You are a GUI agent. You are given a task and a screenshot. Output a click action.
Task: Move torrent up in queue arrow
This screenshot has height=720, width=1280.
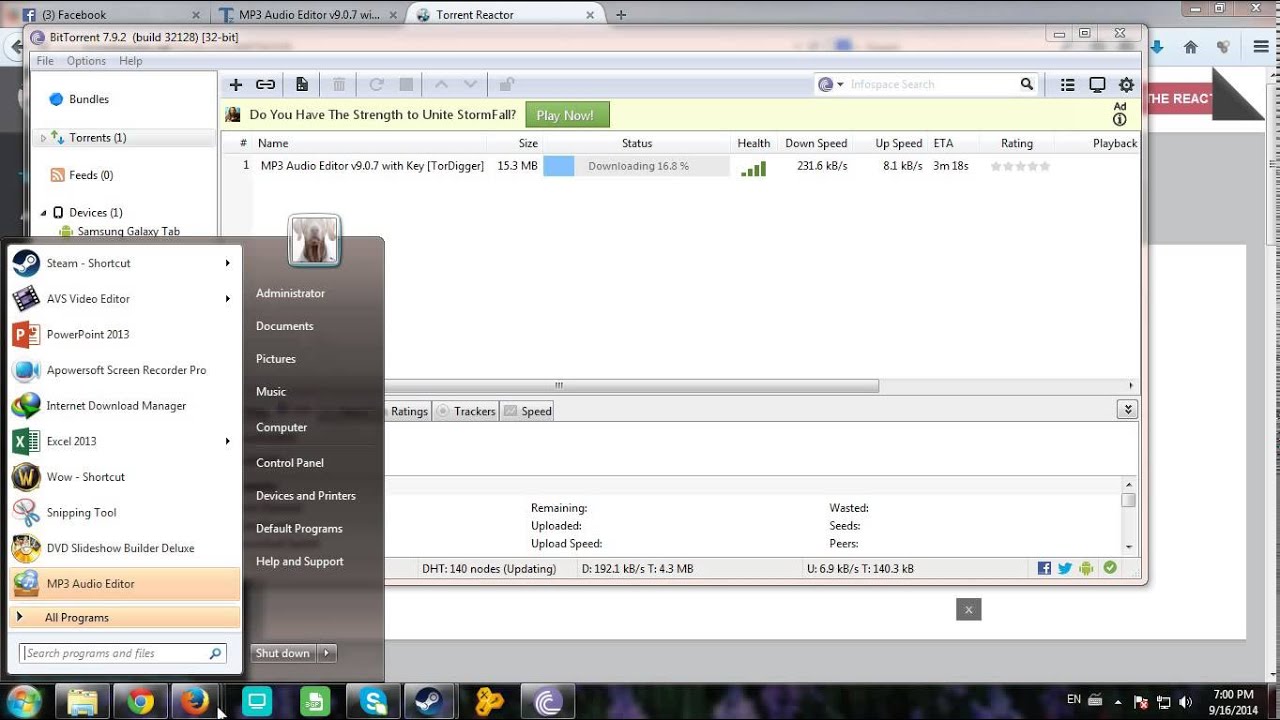coord(441,85)
